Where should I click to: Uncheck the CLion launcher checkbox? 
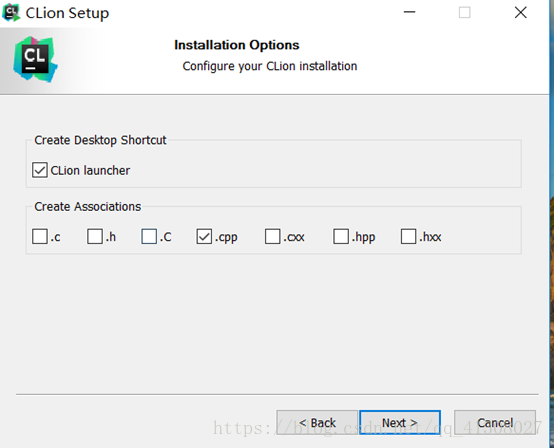click(x=40, y=170)
